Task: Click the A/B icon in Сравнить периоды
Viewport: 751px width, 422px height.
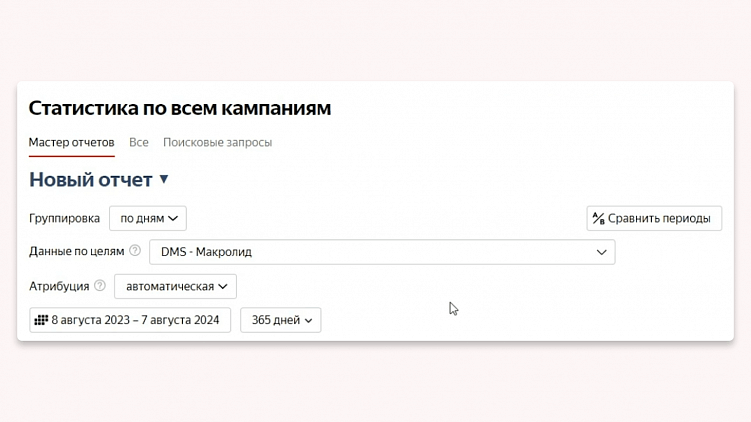Action: point(598,218)
